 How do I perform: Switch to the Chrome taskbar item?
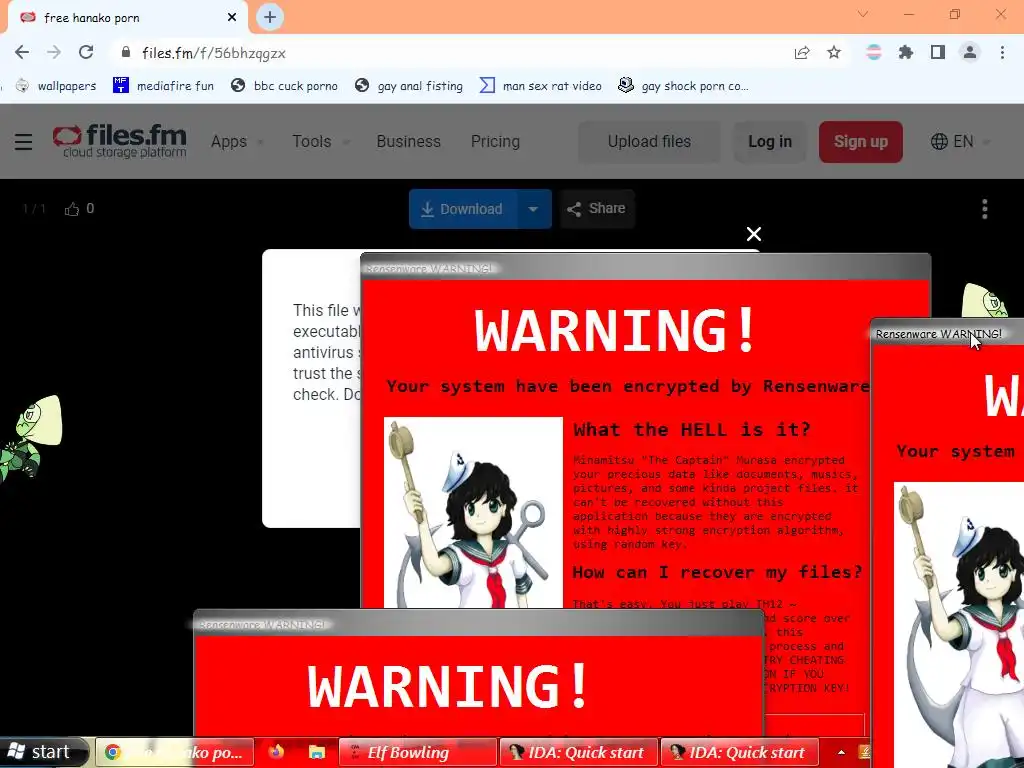click(175, 752)
